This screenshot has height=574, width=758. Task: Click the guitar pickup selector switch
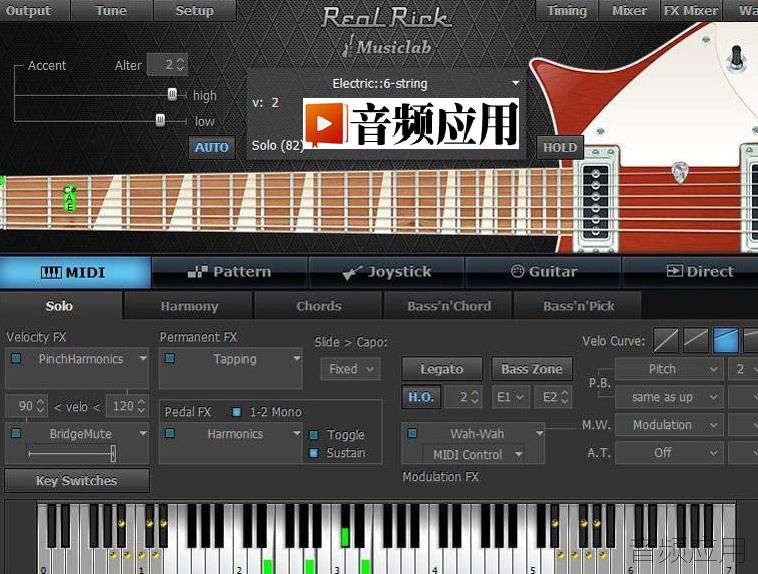(x=737, y=57)
